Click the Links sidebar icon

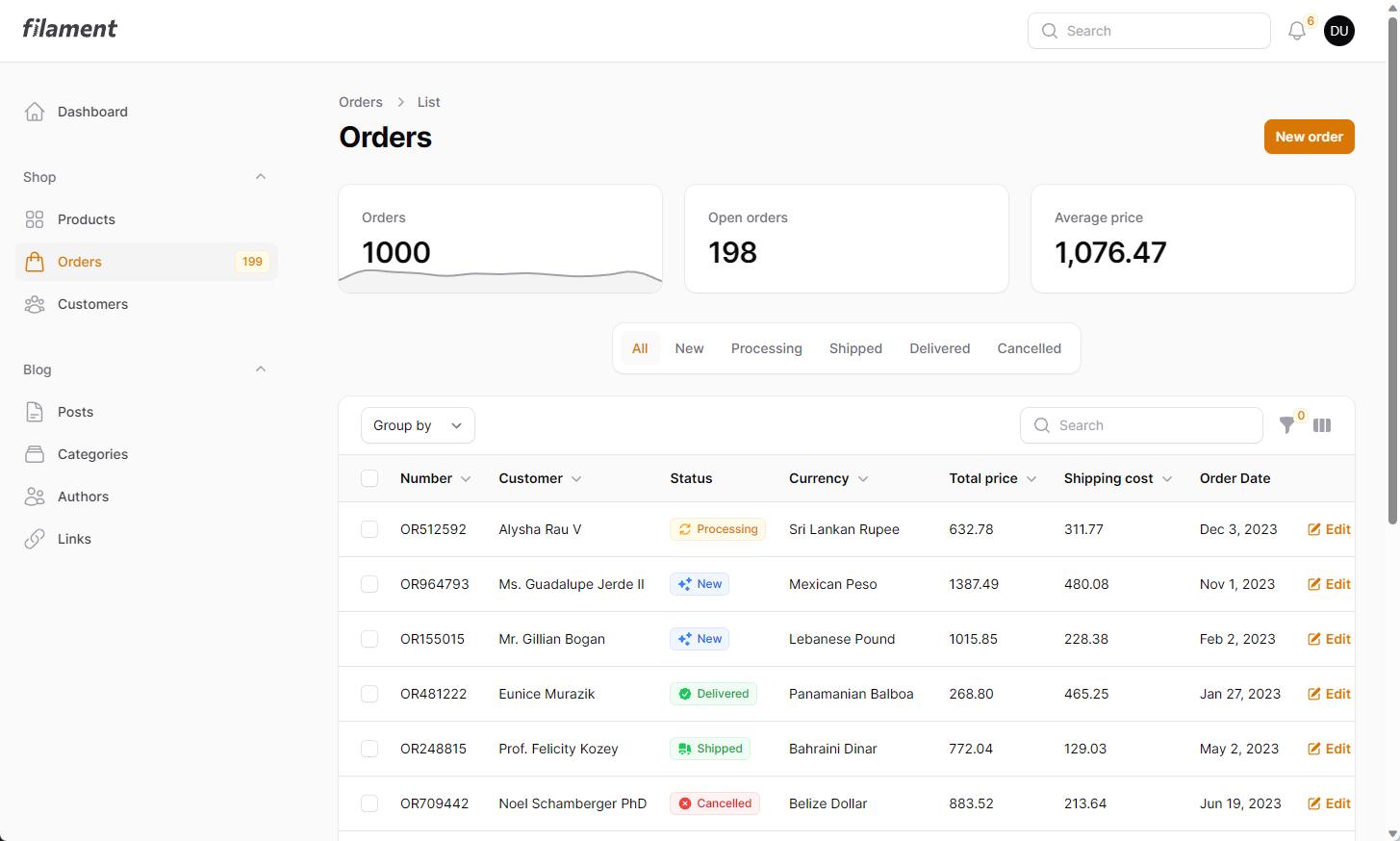pos(35,538)
